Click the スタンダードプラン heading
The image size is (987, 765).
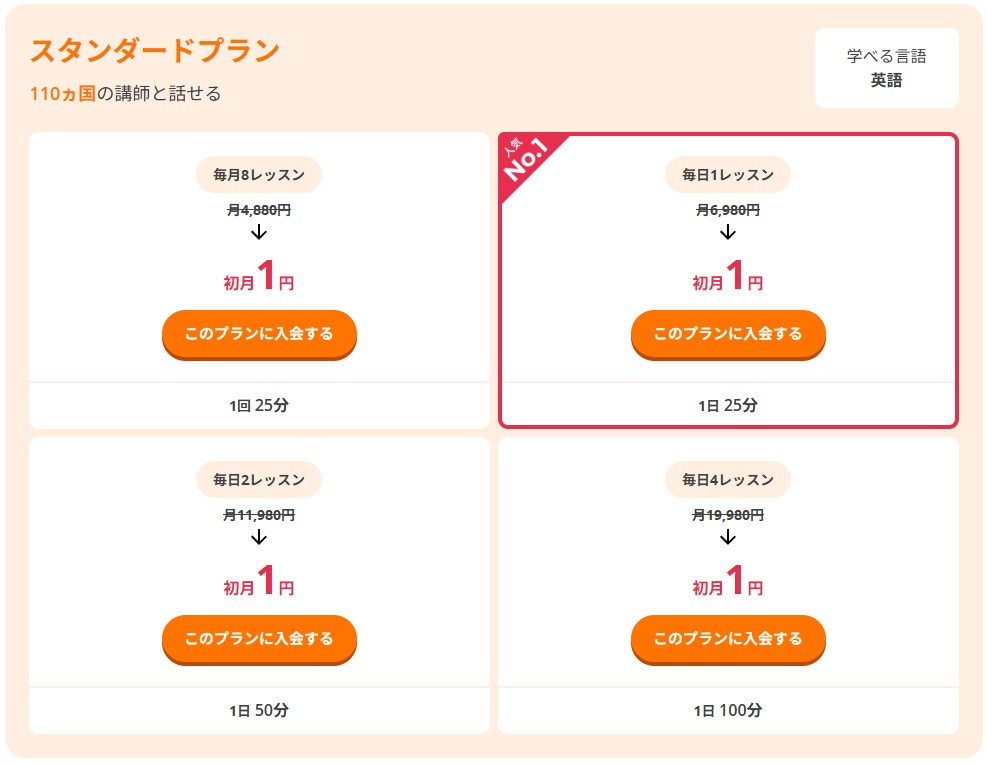[x=155, y=51]
